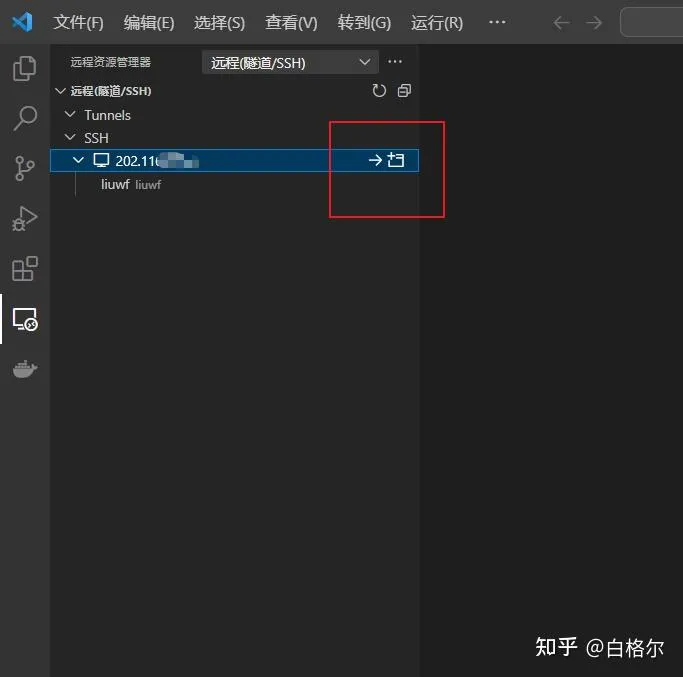The height and width of the screenshot is (677, 683).
Task: Open the 文件(F) menu
Action: pyautogui.click(x=78, y=22)
